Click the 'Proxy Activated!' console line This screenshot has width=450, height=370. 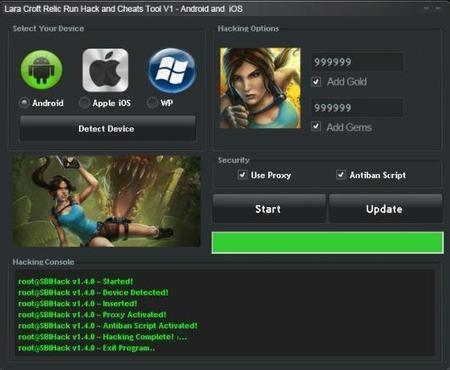click(x=92, y=315)
